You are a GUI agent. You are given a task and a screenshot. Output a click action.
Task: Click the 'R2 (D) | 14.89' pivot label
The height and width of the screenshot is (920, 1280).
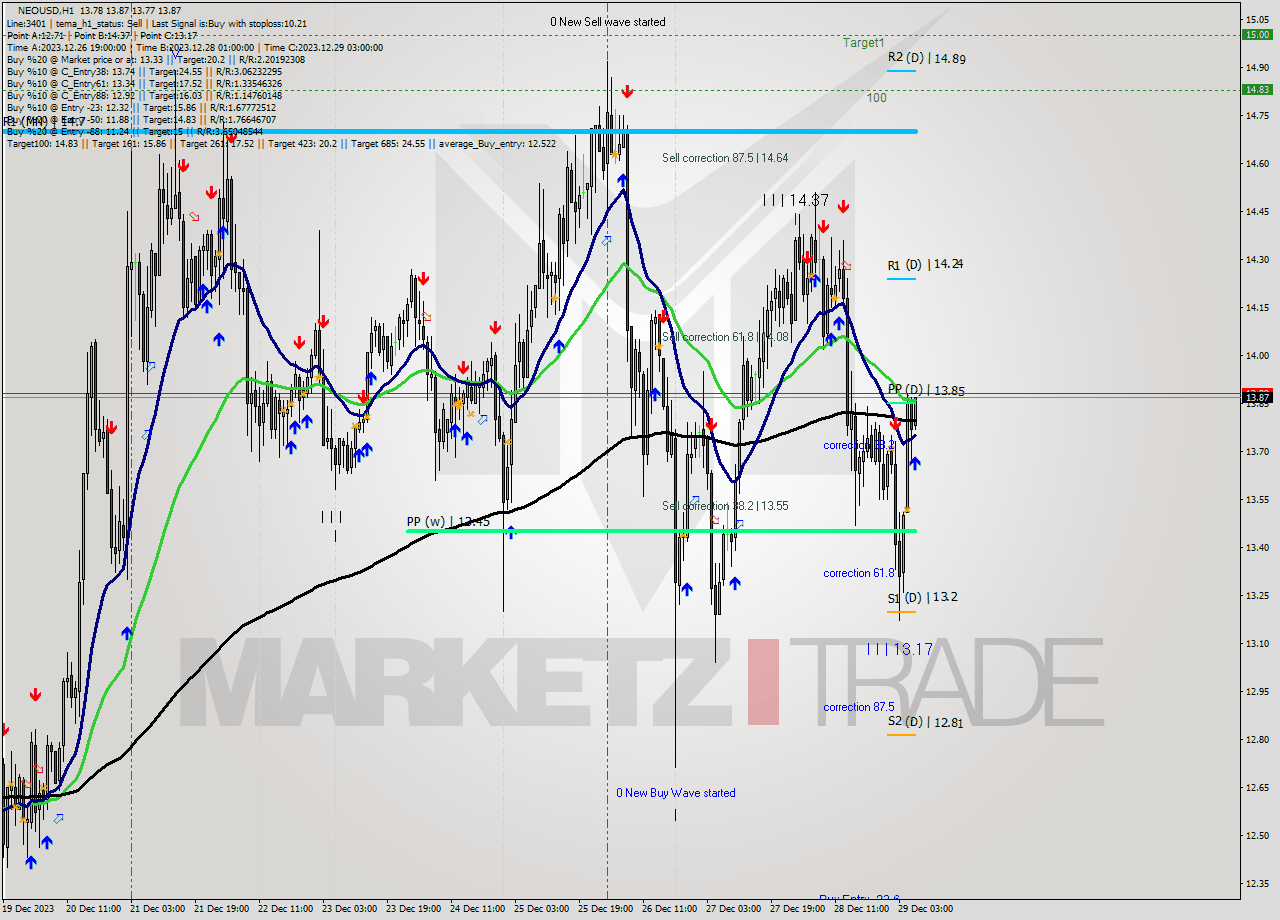(x=926, y=58)
